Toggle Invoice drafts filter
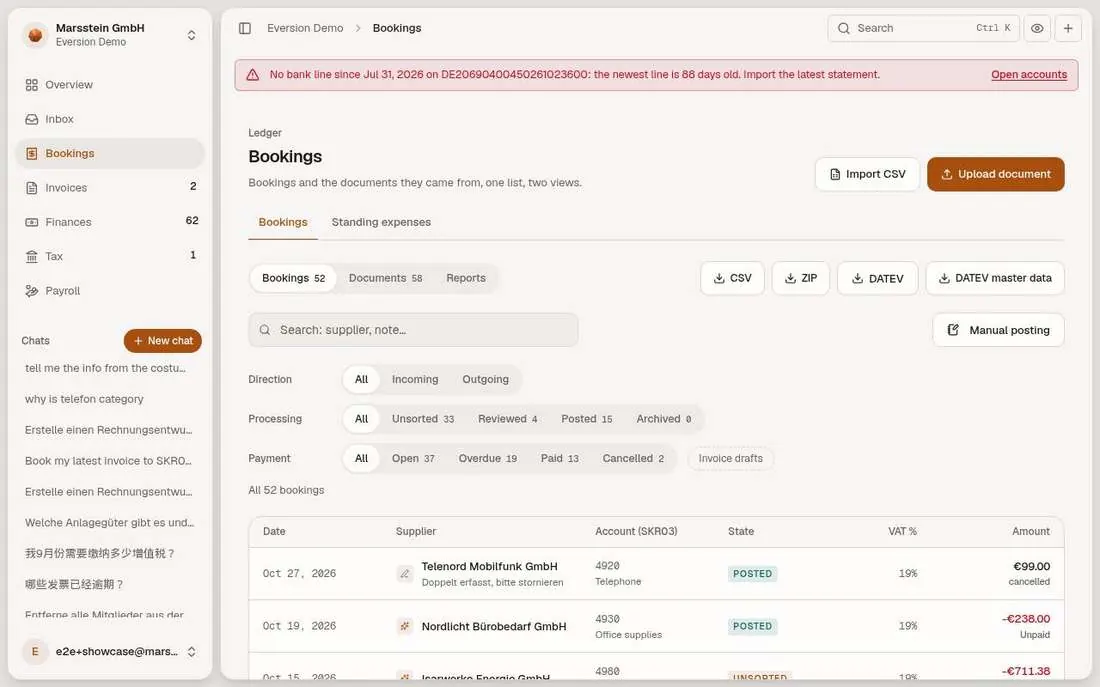 click(730, 458)
